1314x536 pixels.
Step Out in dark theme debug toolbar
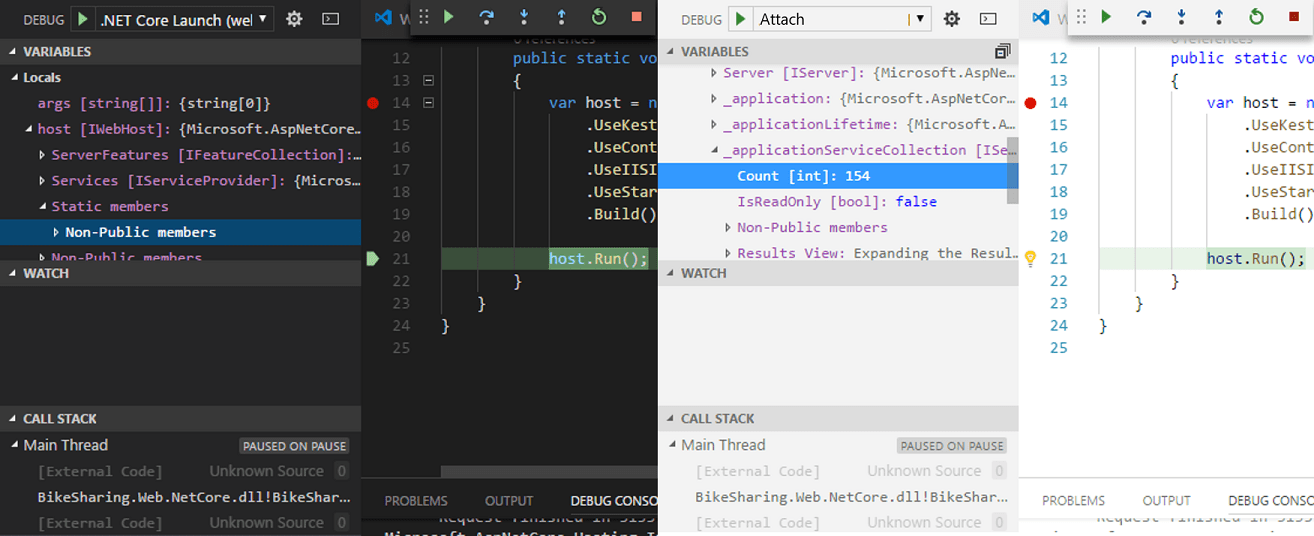(x=561, y=16)
